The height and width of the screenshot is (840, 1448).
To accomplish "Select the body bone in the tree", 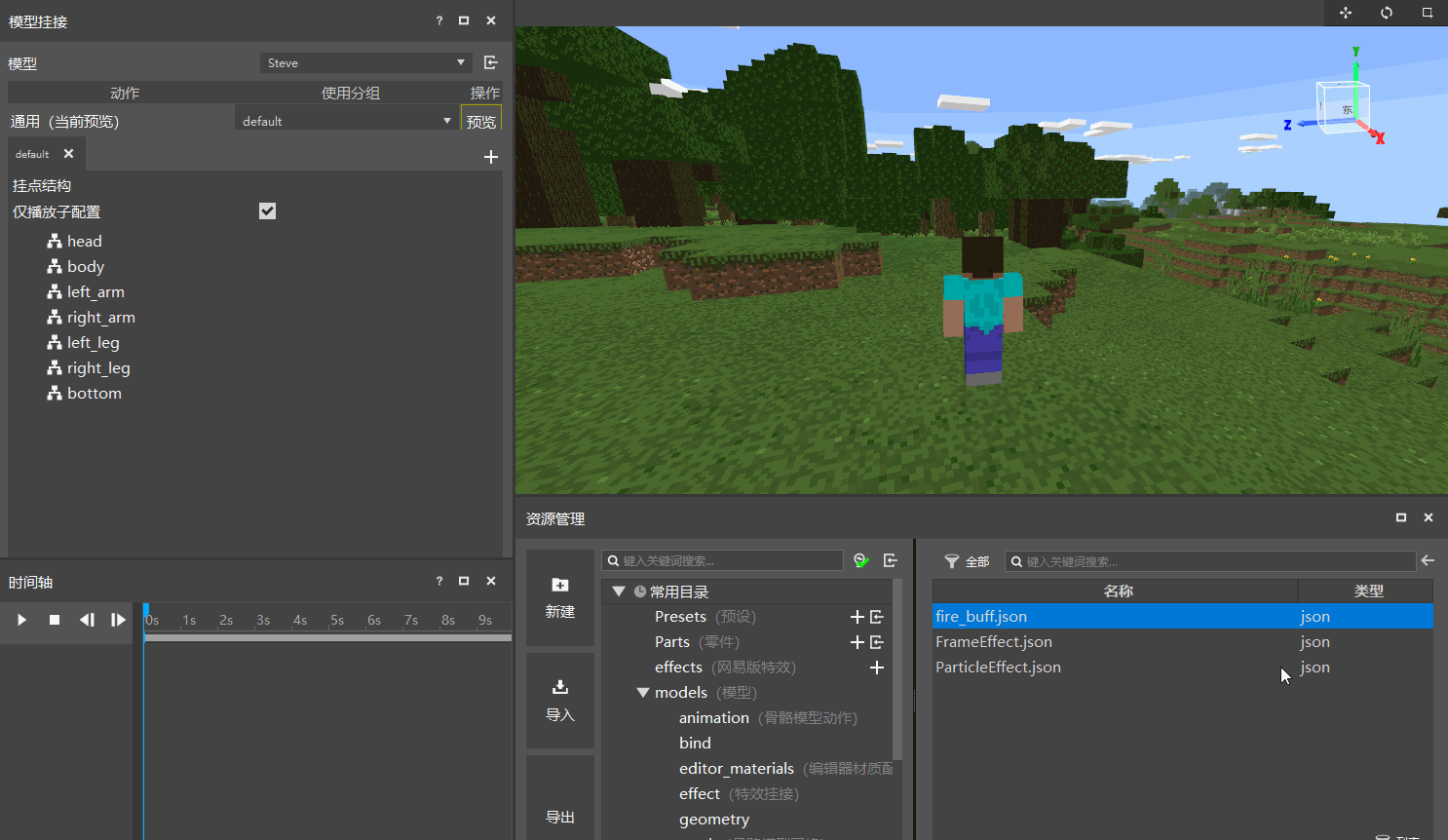I will [86, 266].
